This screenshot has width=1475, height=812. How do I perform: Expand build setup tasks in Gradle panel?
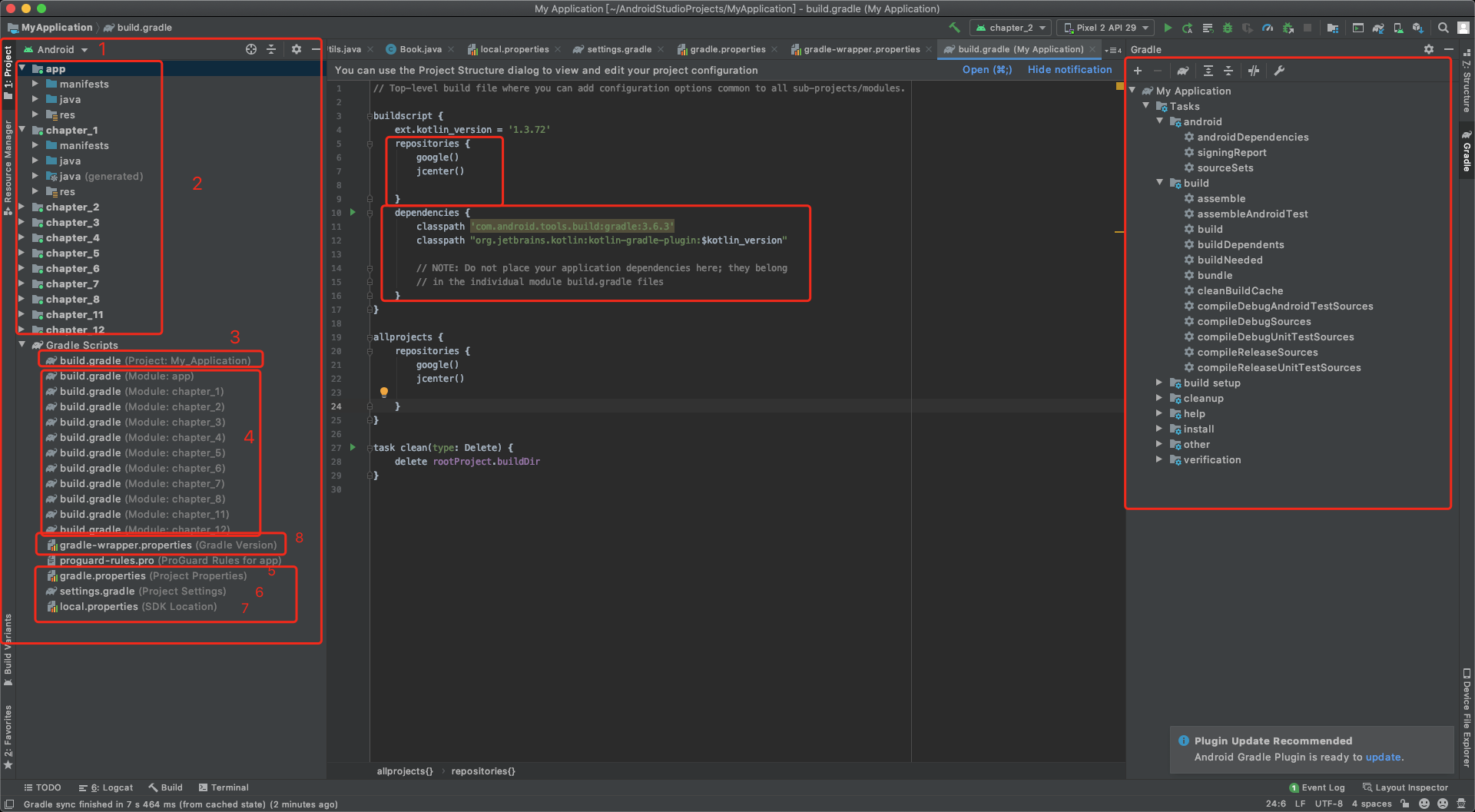(x=1159, y=383)
